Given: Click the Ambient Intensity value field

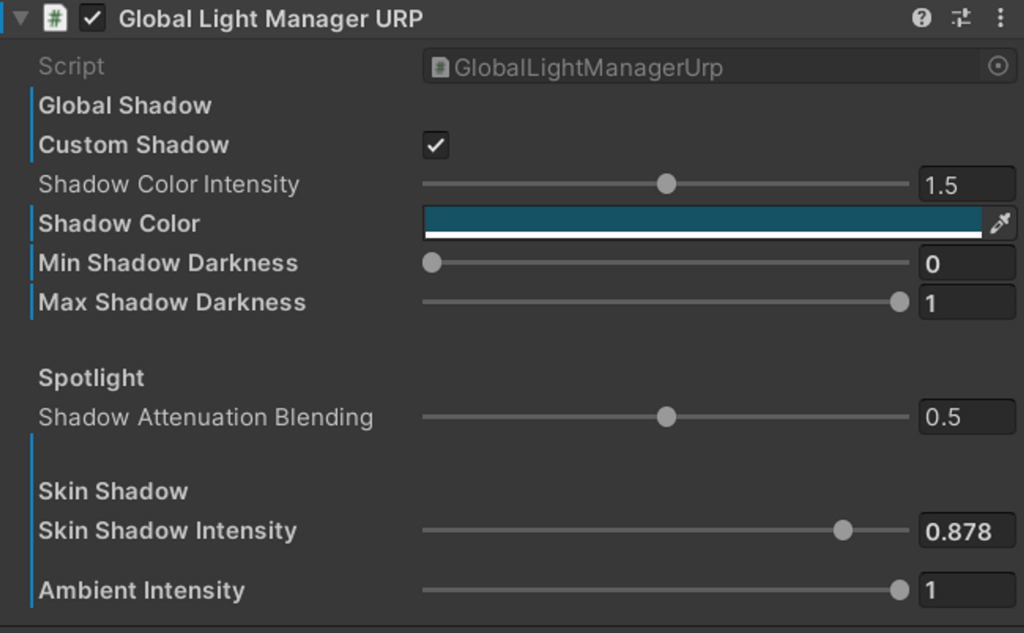Looking at the screenshot, I should [x=966, y=590].
